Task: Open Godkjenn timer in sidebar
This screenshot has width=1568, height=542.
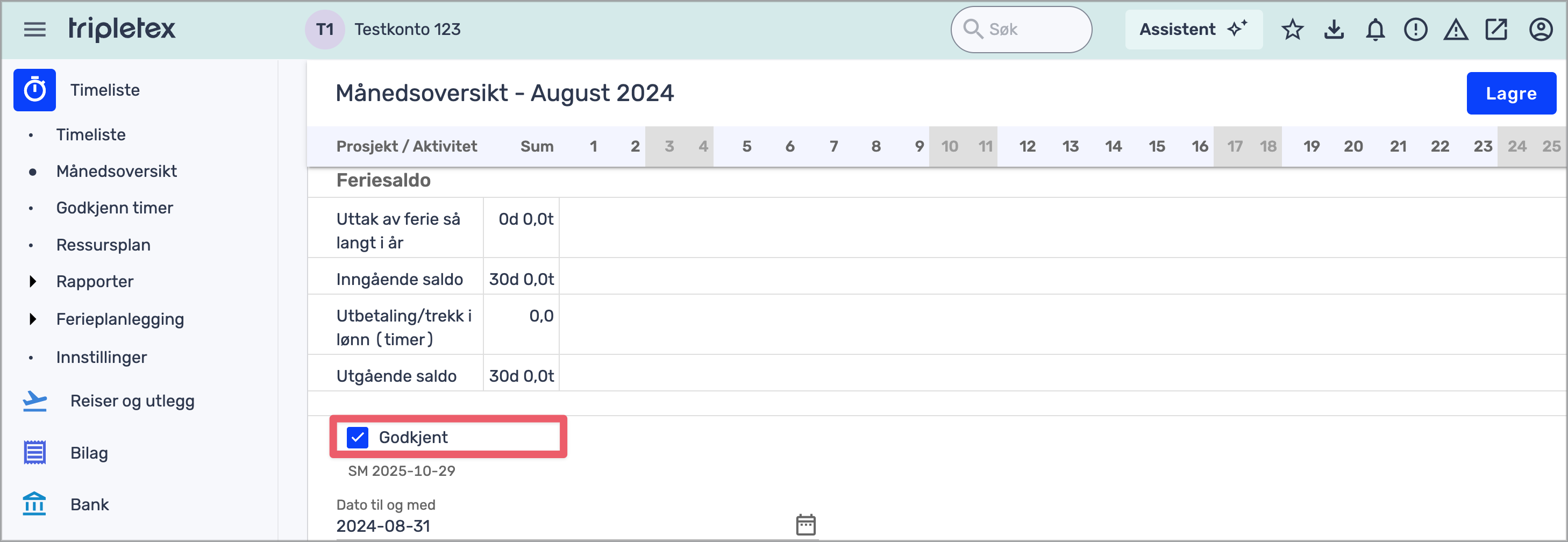Action: [115, 208]
